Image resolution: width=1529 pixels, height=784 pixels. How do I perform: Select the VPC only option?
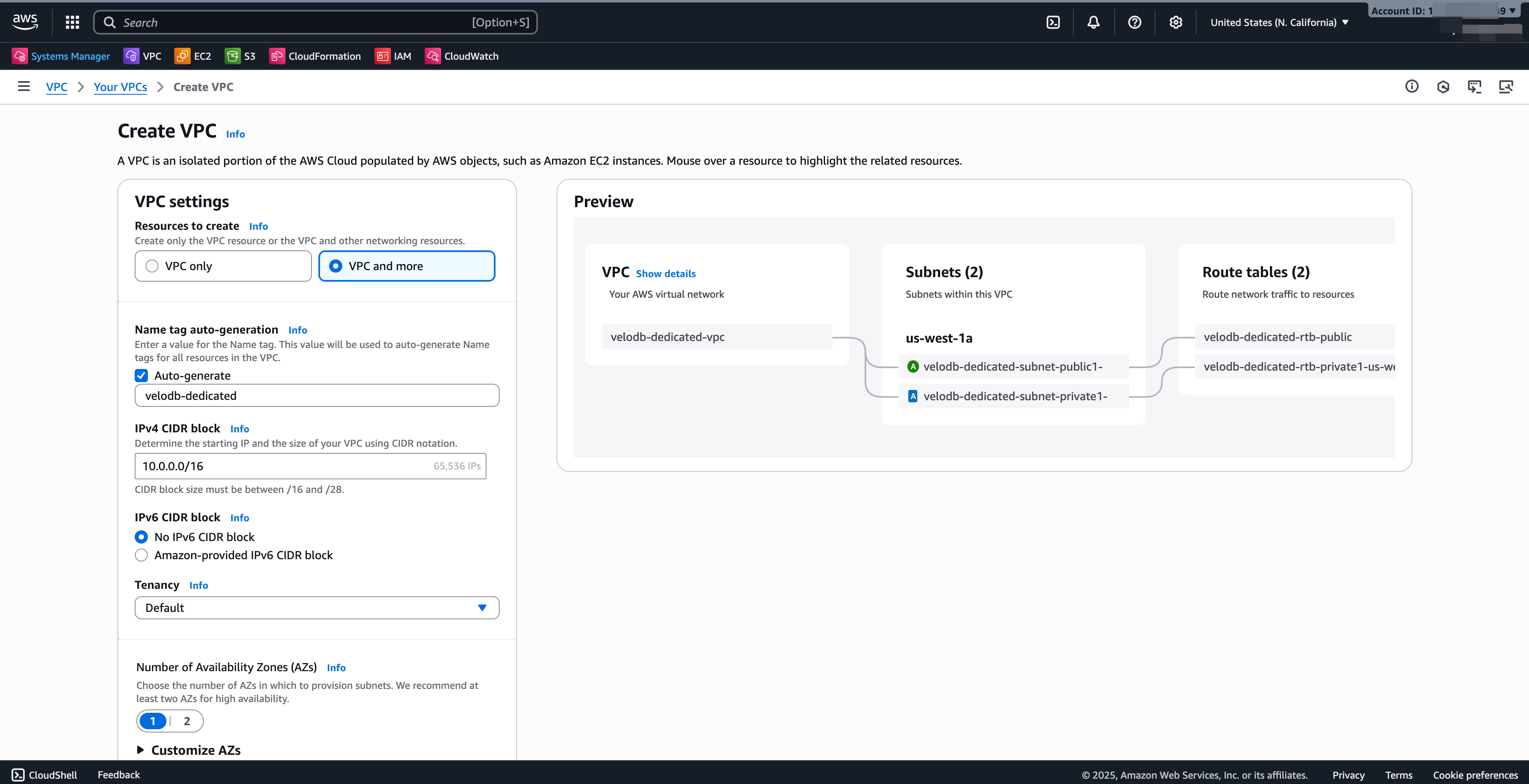click(151, 266)
